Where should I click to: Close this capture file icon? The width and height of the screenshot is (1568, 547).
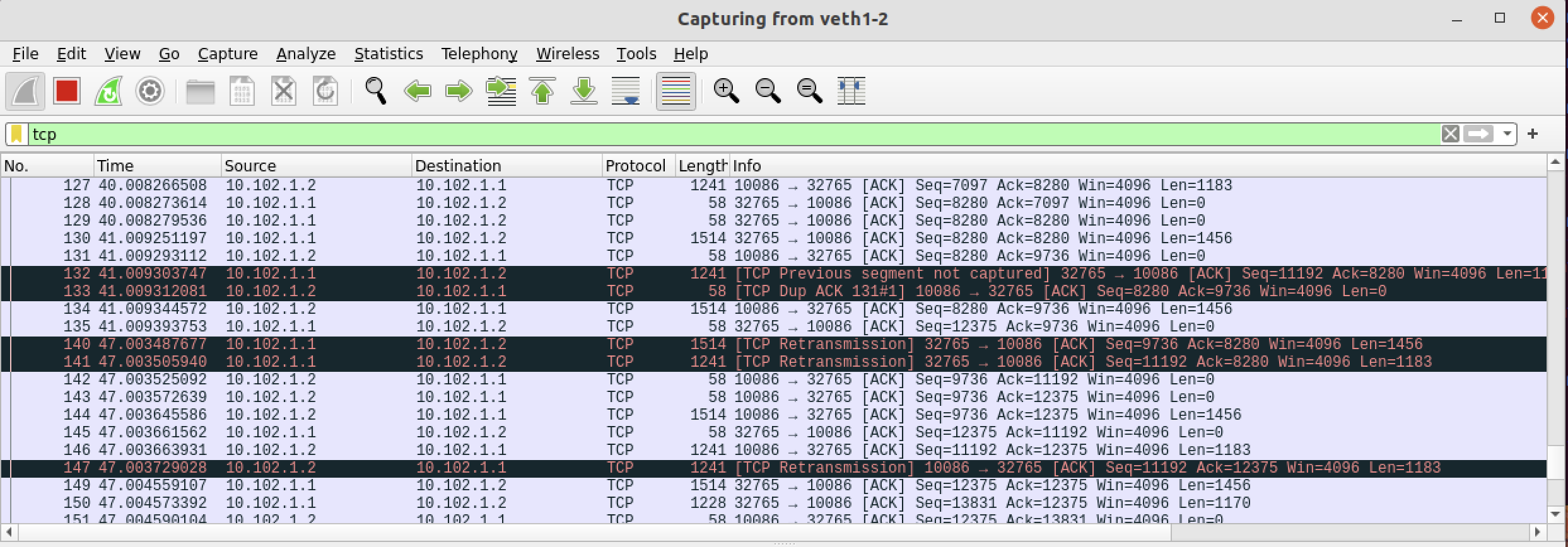(284, 91)
